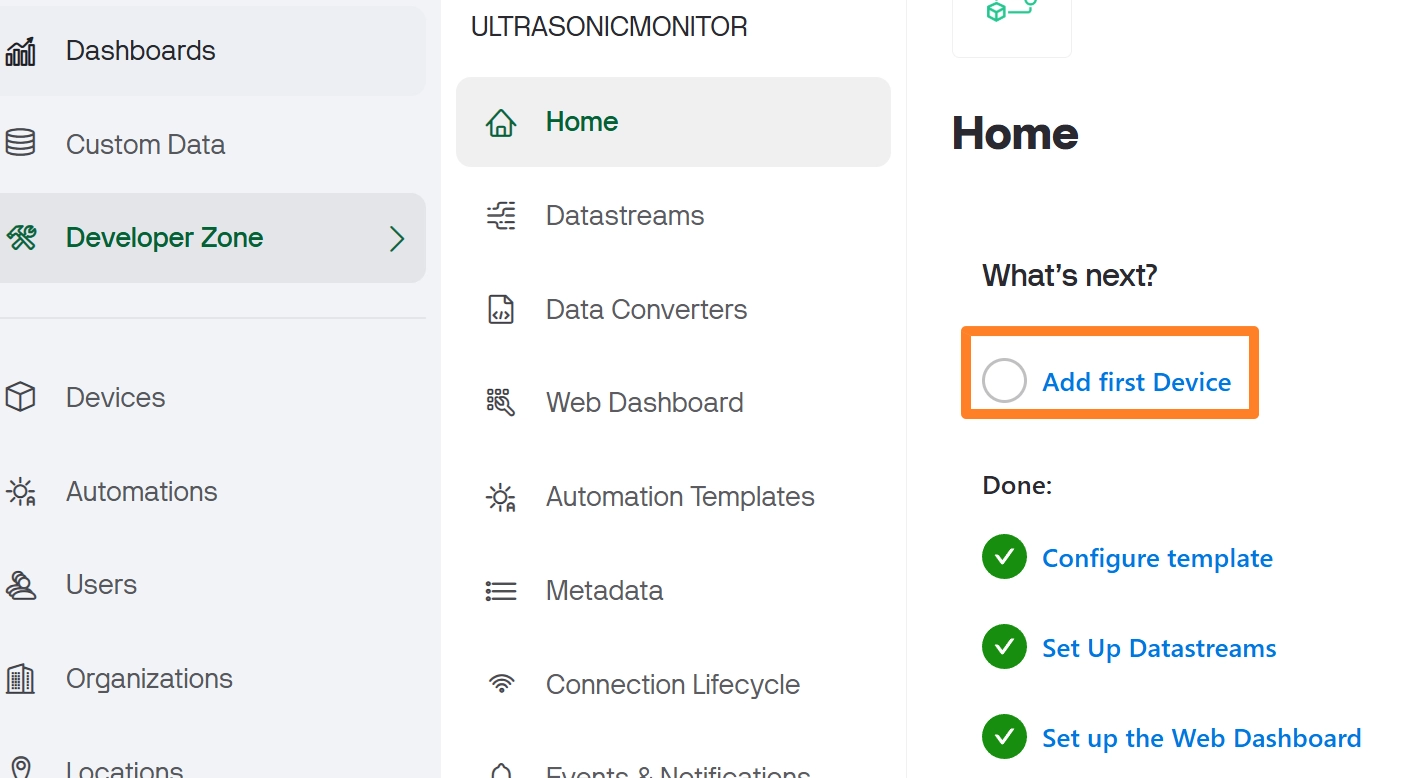Viewport: 1411px width, 778px height.
Task: Click the Dashboards chart icon
Action: 21,51
